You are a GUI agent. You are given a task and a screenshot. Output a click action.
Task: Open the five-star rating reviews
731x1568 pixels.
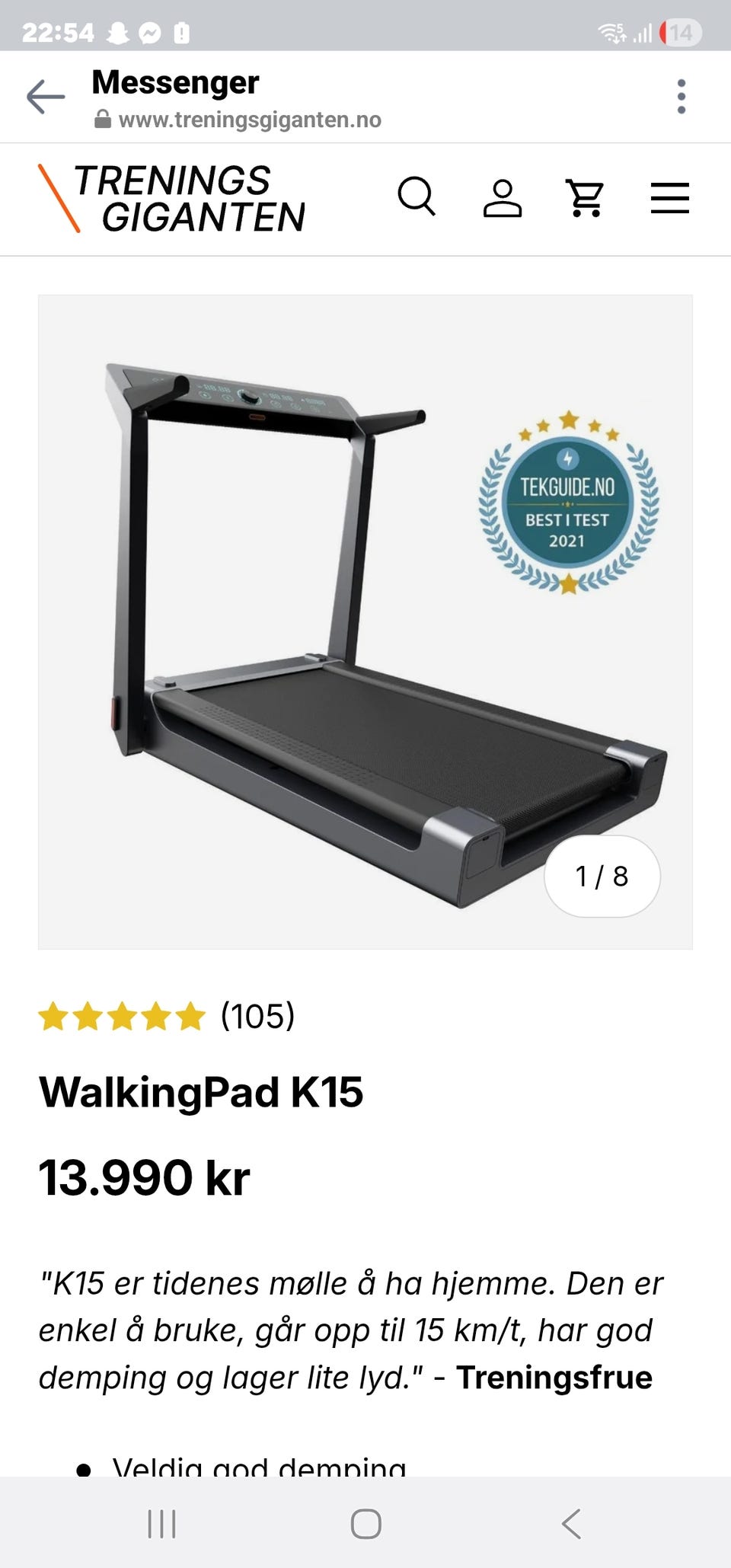[x=123, y=1016]
